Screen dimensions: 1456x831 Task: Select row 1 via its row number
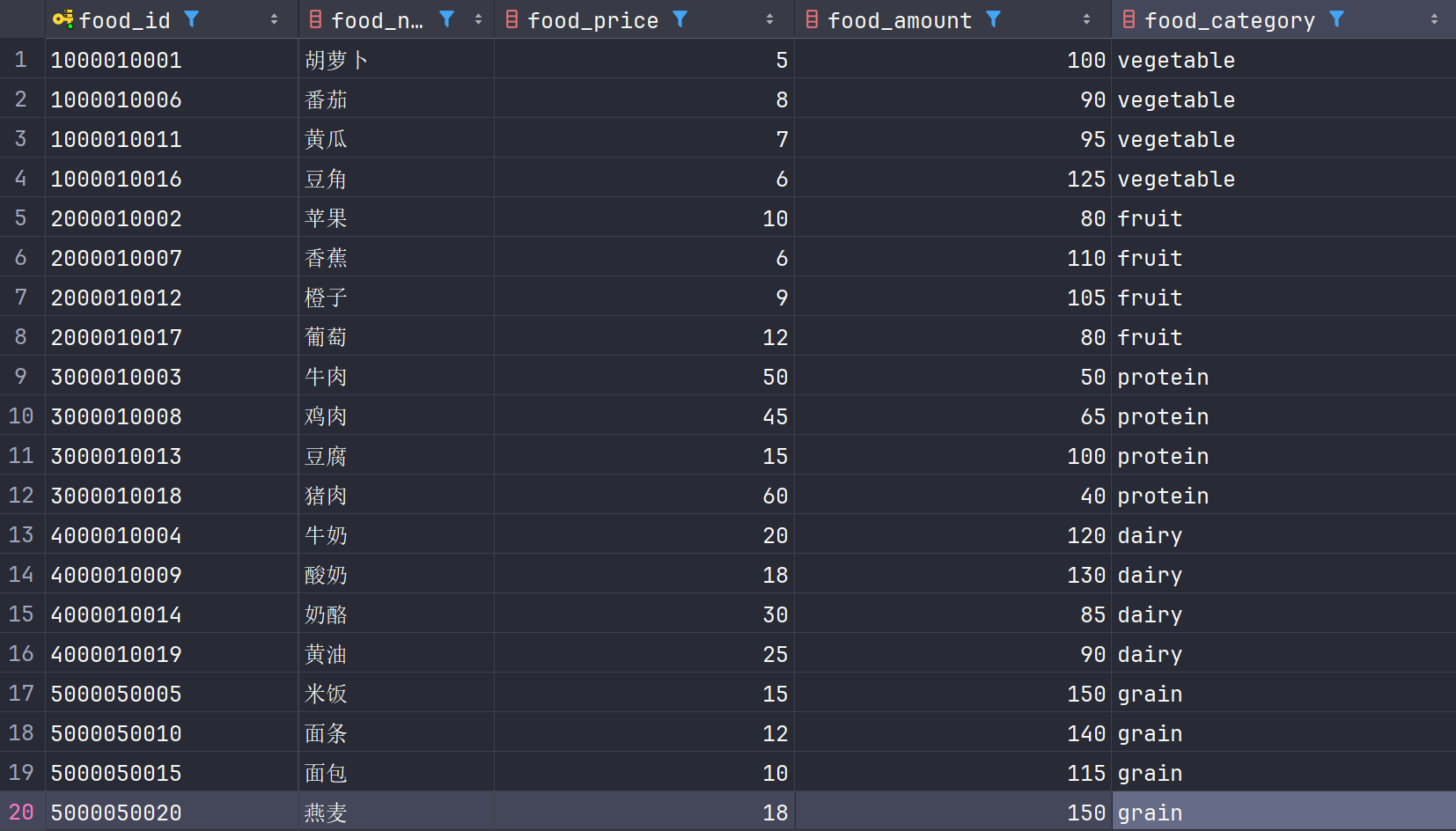pos(21,59)
